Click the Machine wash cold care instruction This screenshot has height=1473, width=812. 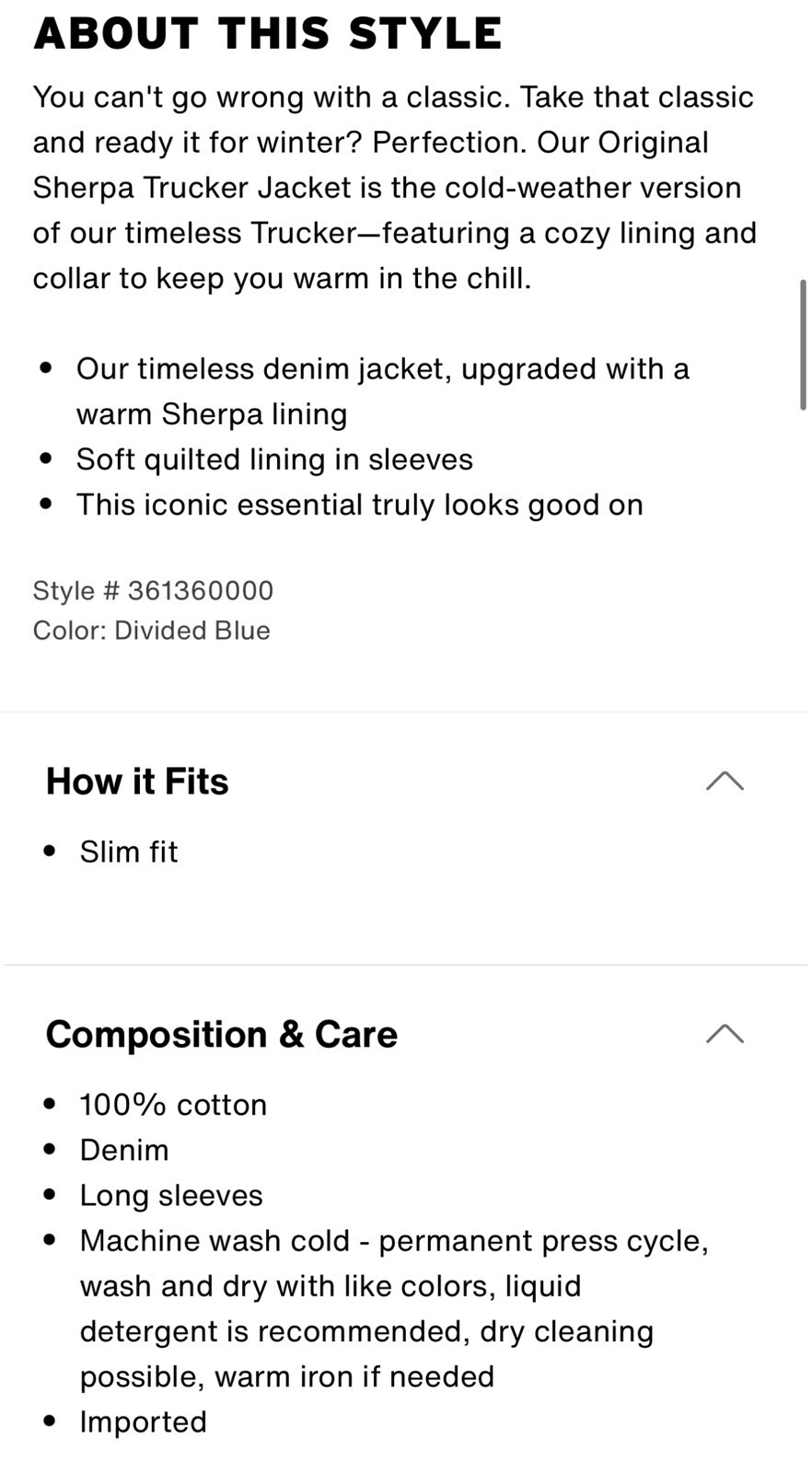coord(394,1308)
